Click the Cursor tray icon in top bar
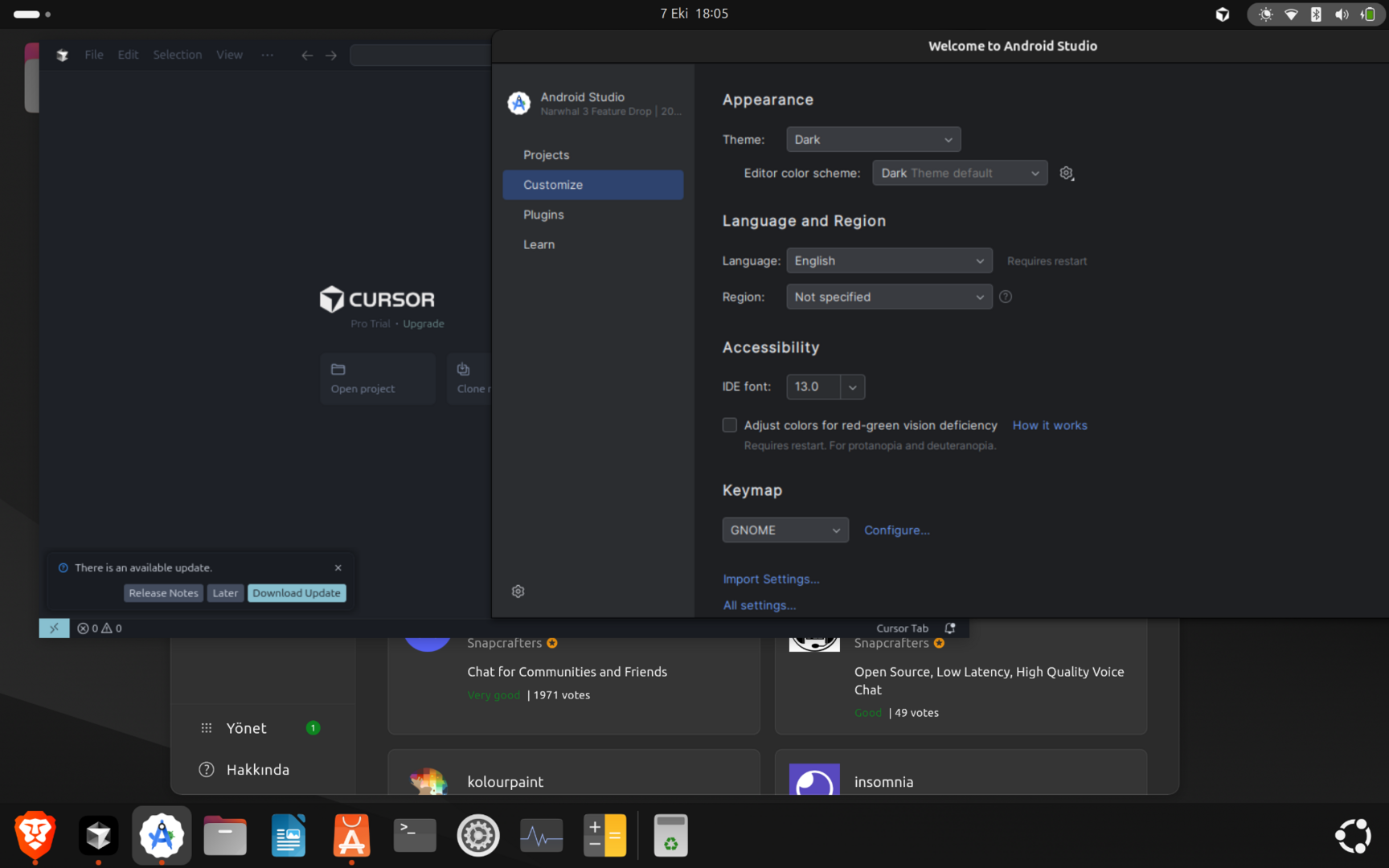1389x868 pixels. coord(1223,14)
